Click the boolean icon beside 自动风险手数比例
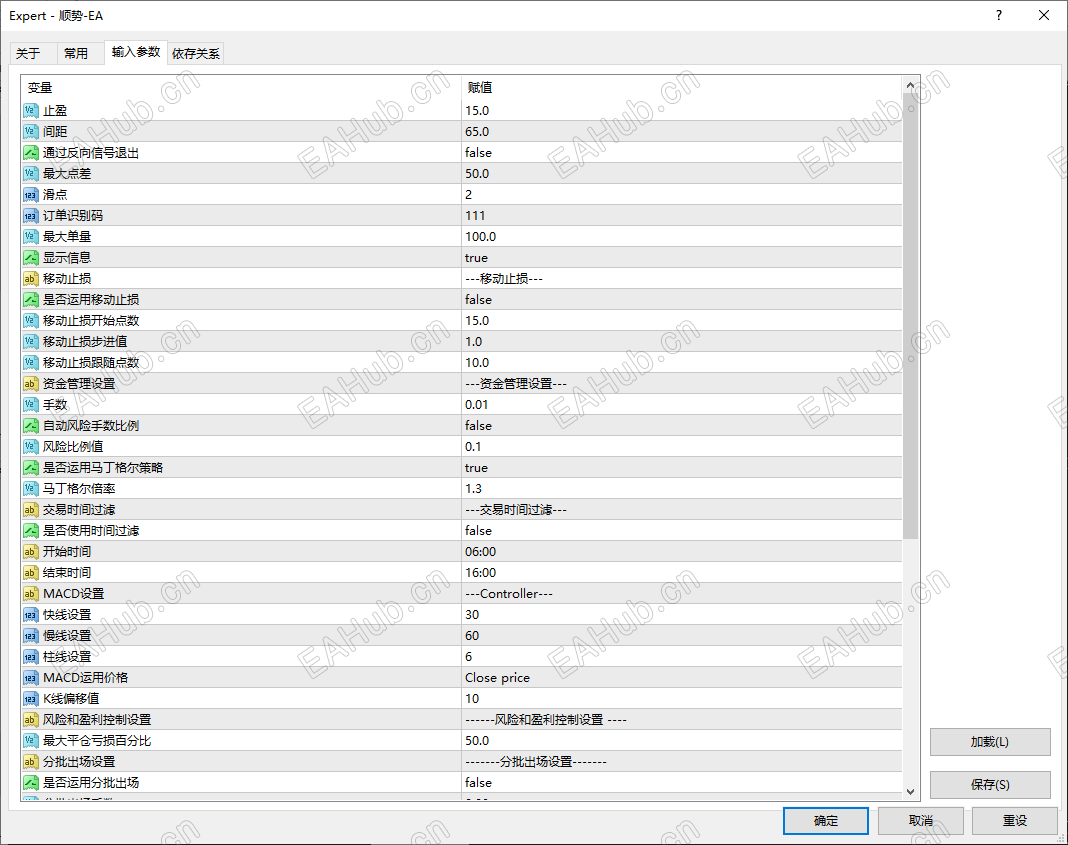 [x=30, y=425]
